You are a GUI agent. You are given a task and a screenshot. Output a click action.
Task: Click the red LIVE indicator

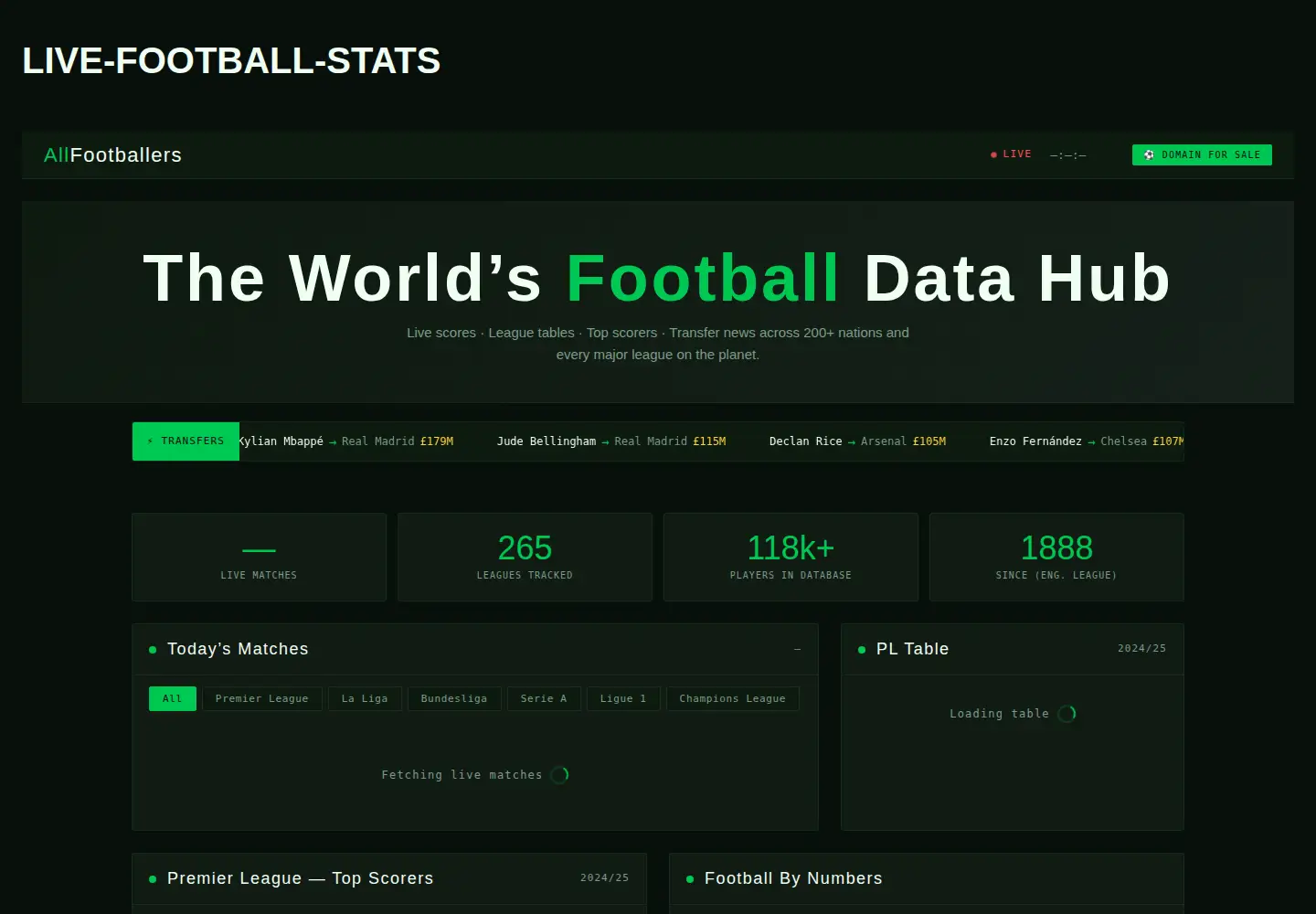pos(1011,154)
